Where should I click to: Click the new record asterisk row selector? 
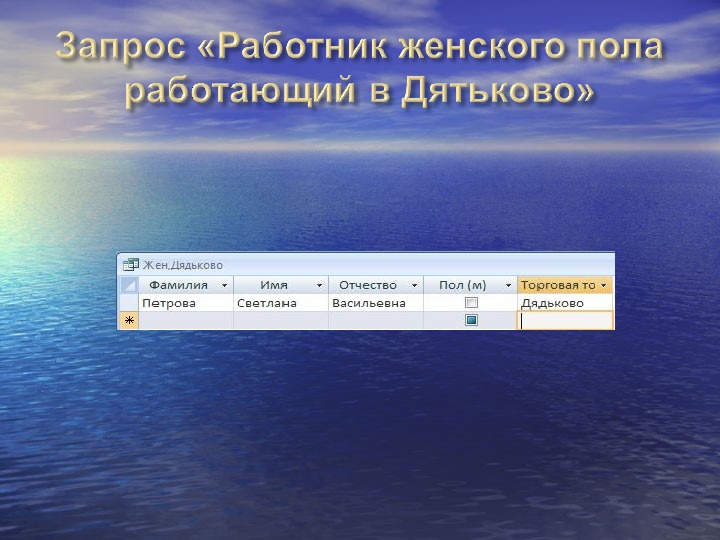tap(129, 321)
